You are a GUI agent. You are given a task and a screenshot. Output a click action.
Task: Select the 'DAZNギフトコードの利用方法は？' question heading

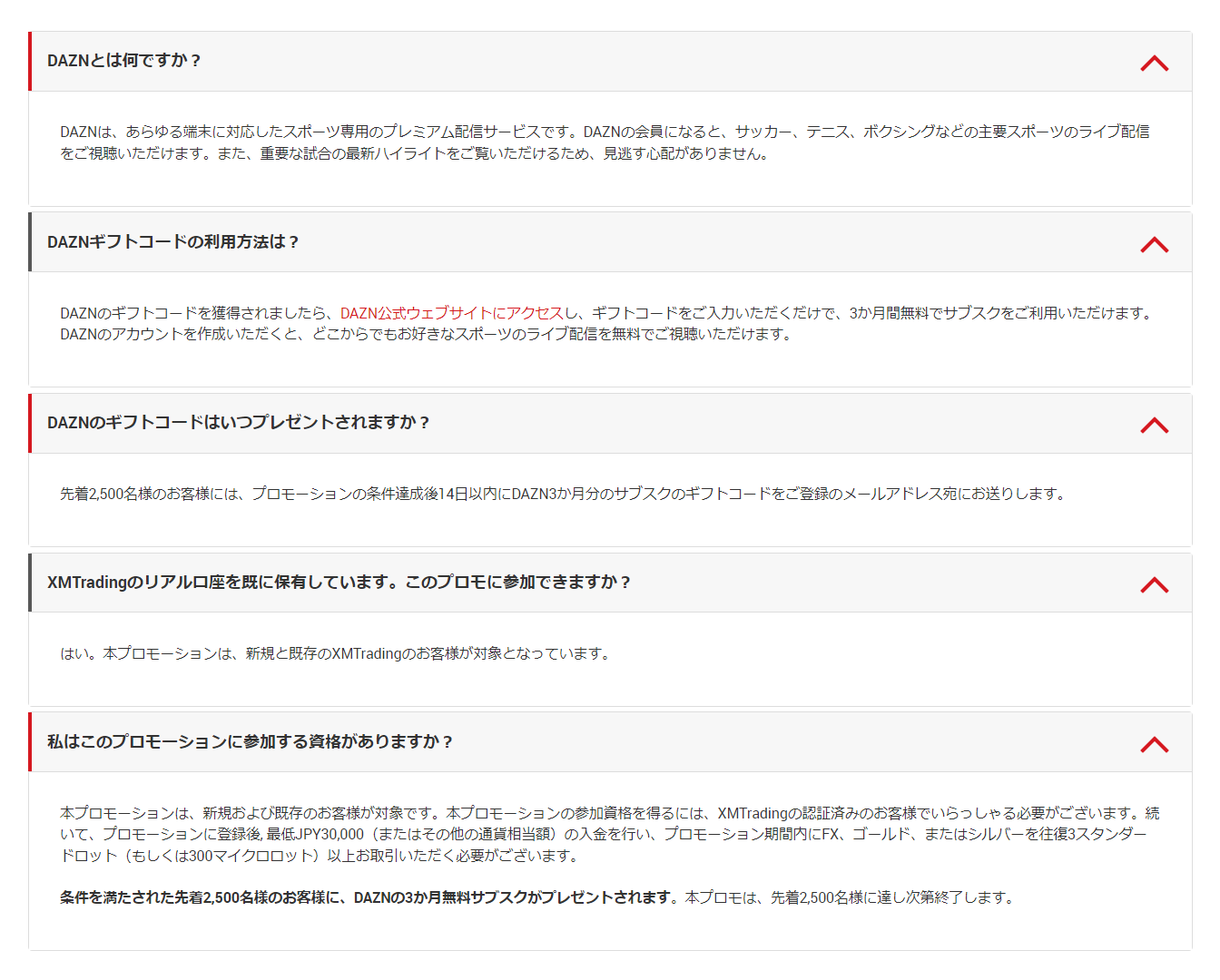pos(173,242)
